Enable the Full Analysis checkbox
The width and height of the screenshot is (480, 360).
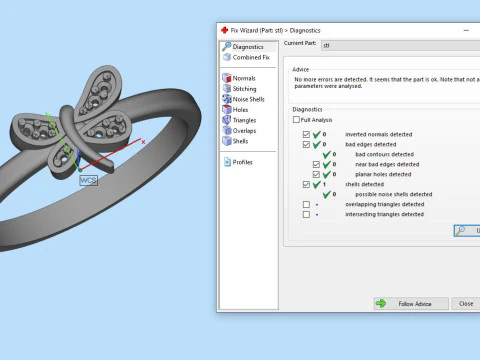pyautogui.click(x=296, y=119)
